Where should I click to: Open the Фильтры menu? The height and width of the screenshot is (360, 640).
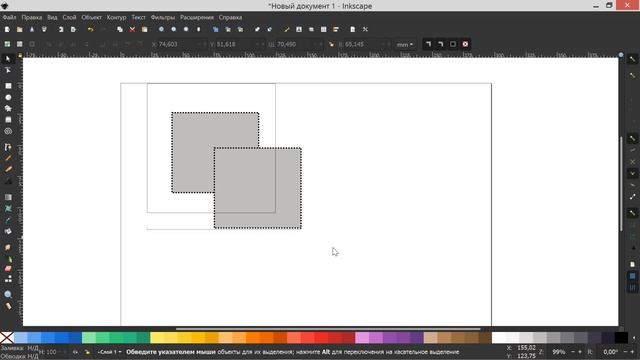(162, 18)
